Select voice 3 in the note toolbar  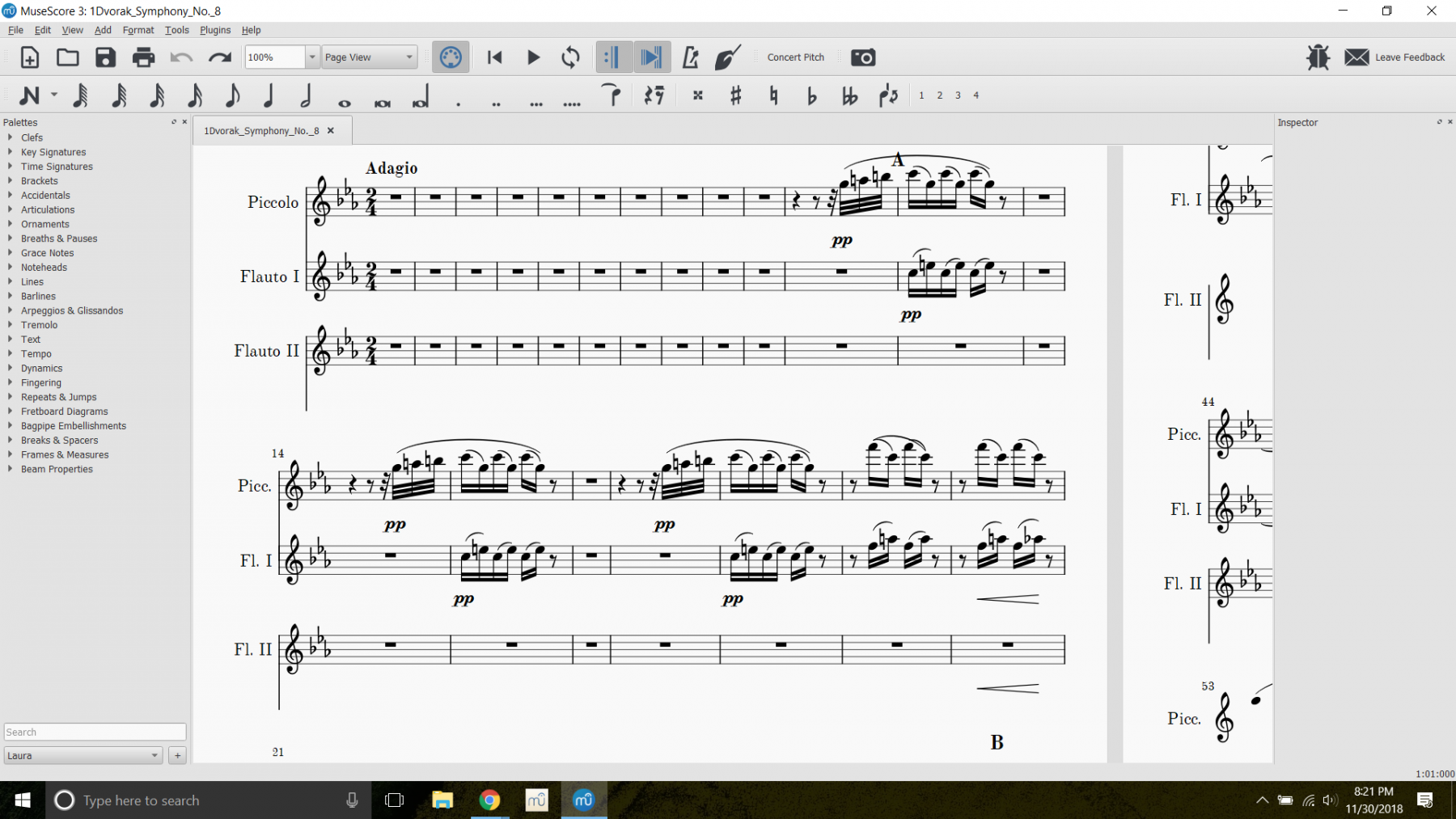958,95
